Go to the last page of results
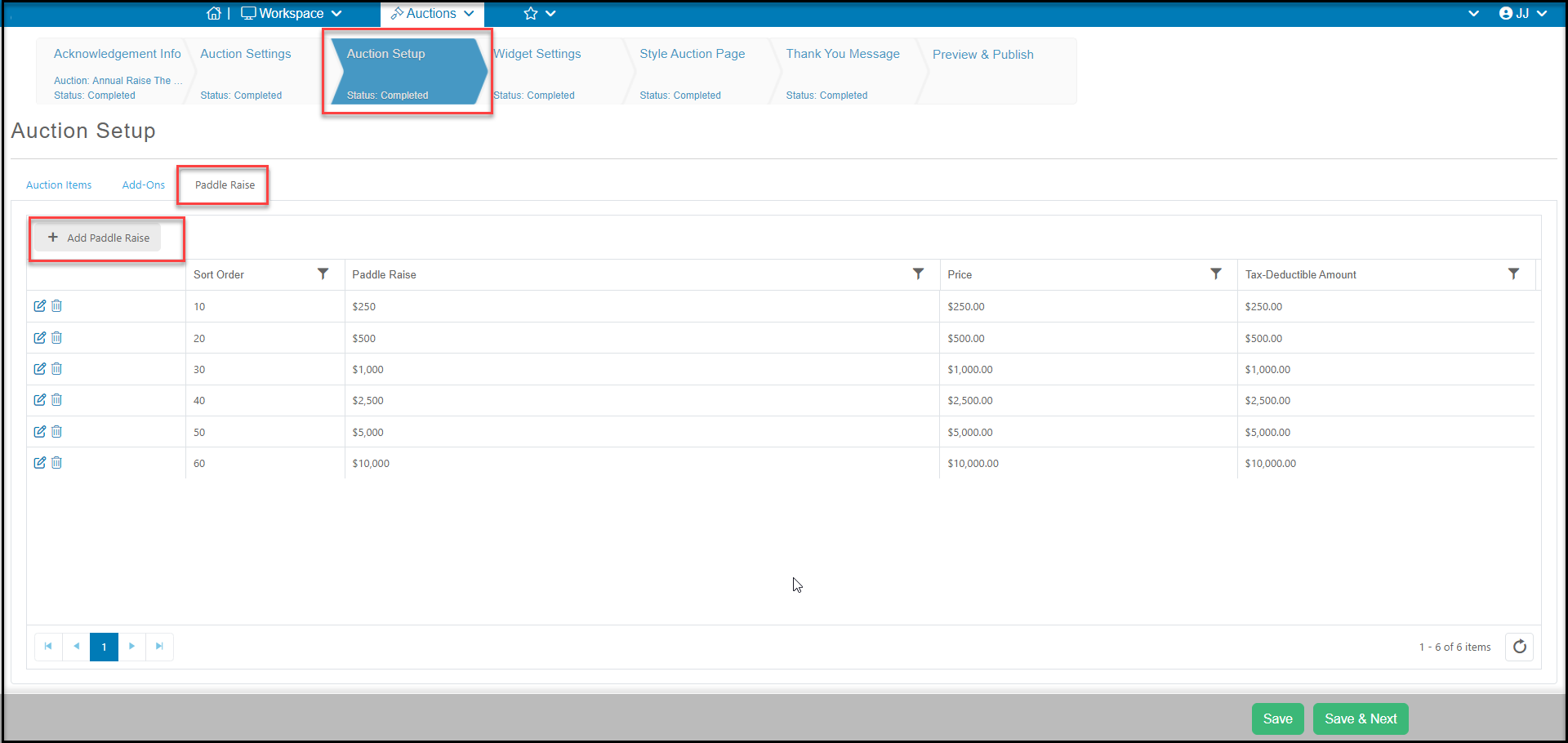The height and width of the screenshot is (743, 1568). (159, 647)
